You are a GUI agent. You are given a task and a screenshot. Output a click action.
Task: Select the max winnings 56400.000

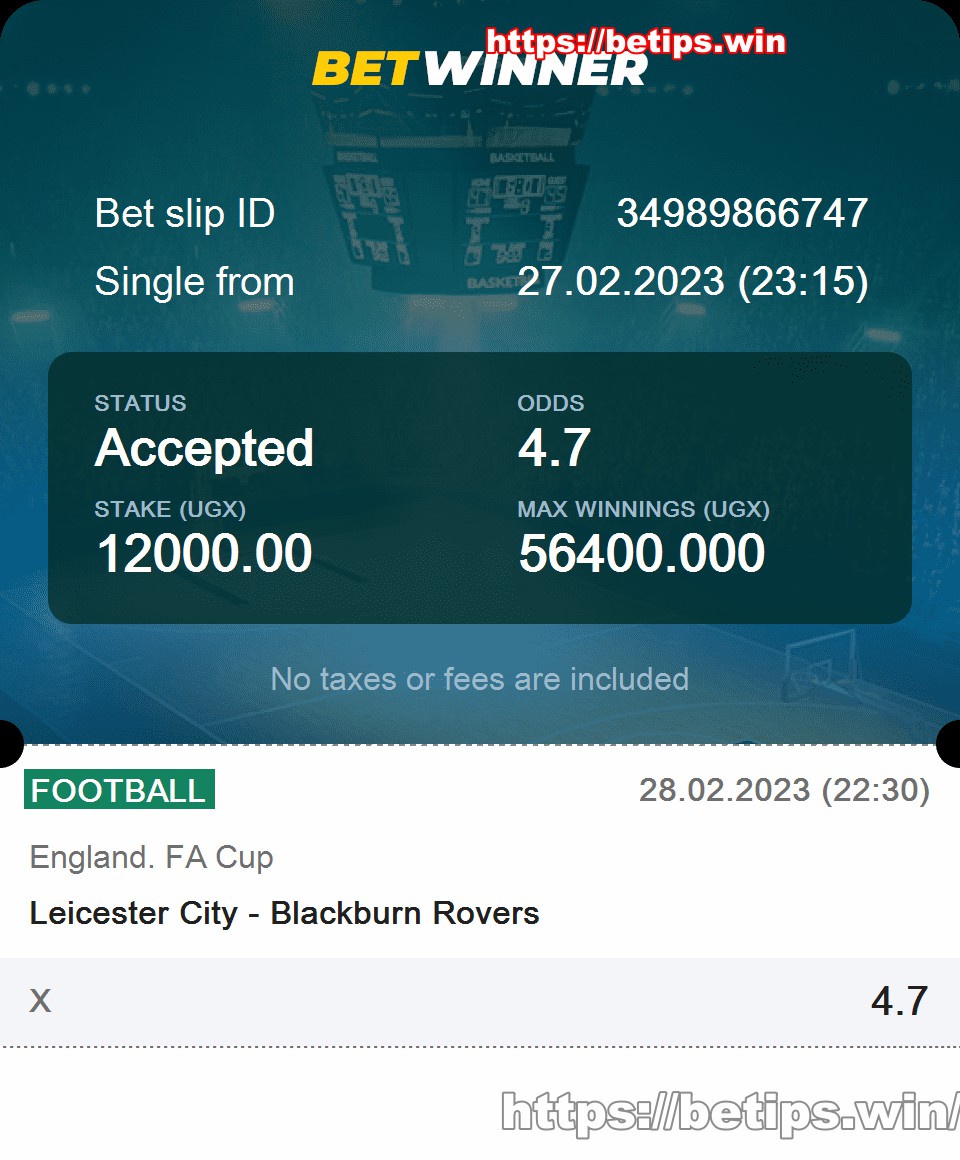coord(641,553)
